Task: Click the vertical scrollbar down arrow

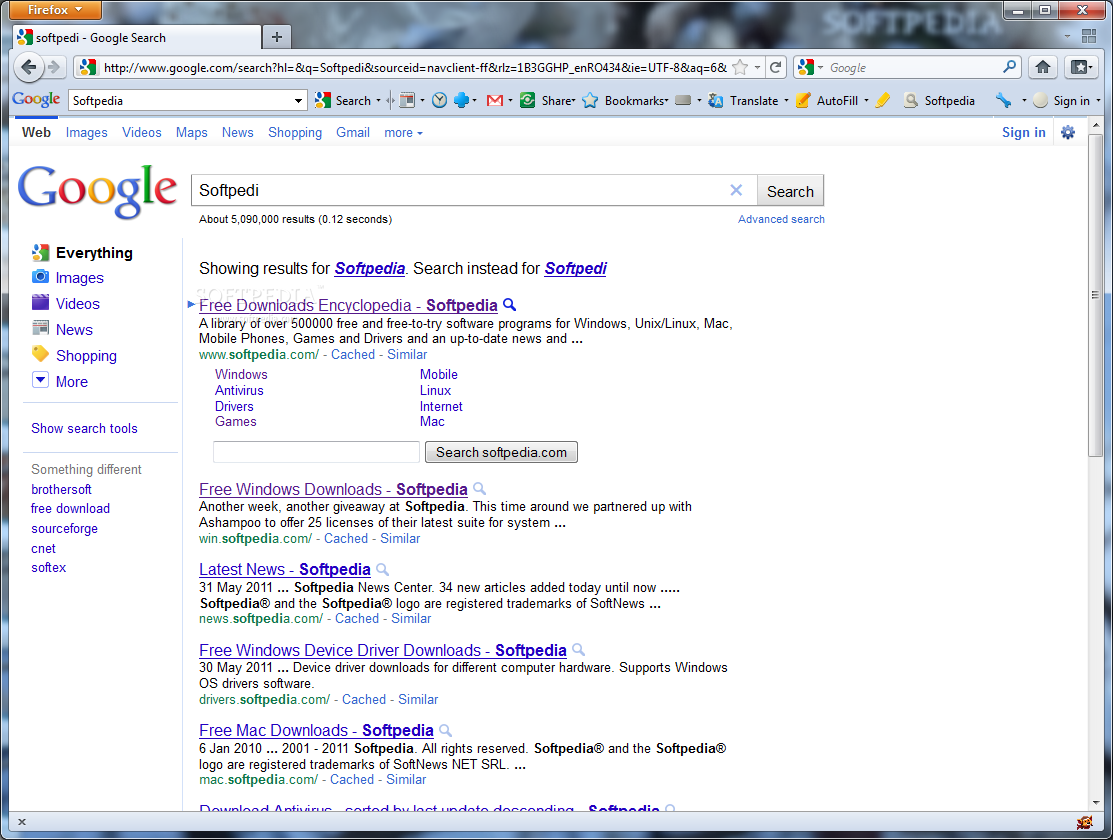Action: point(1096,802)
